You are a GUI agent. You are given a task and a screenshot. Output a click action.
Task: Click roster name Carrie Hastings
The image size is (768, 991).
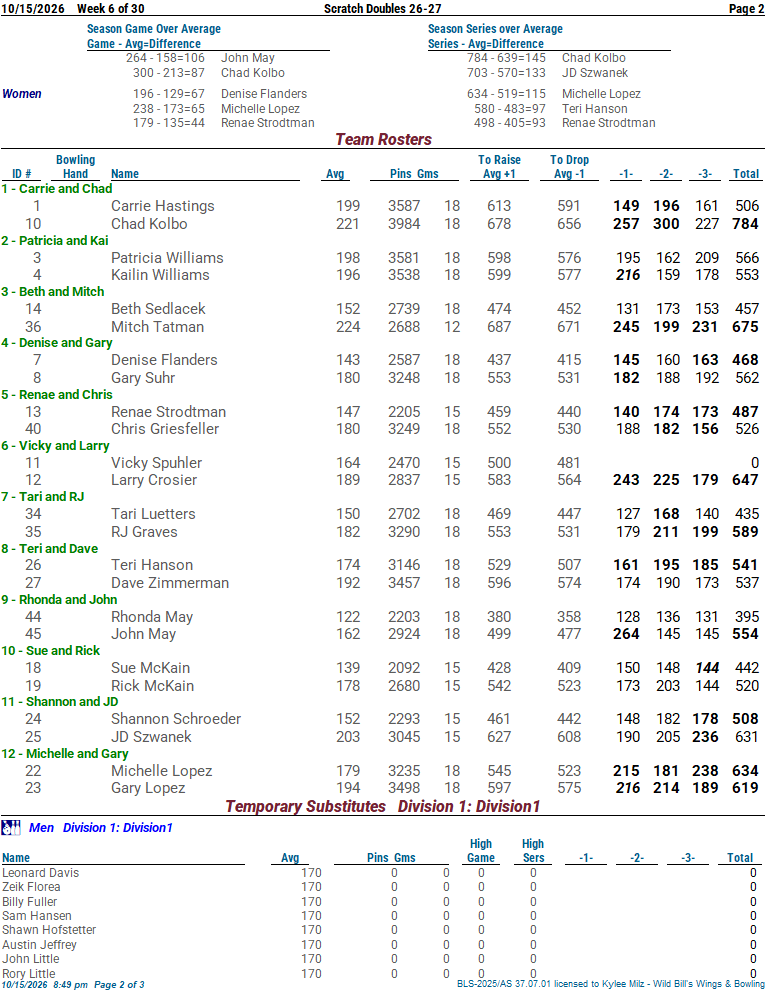click(162, 206)
